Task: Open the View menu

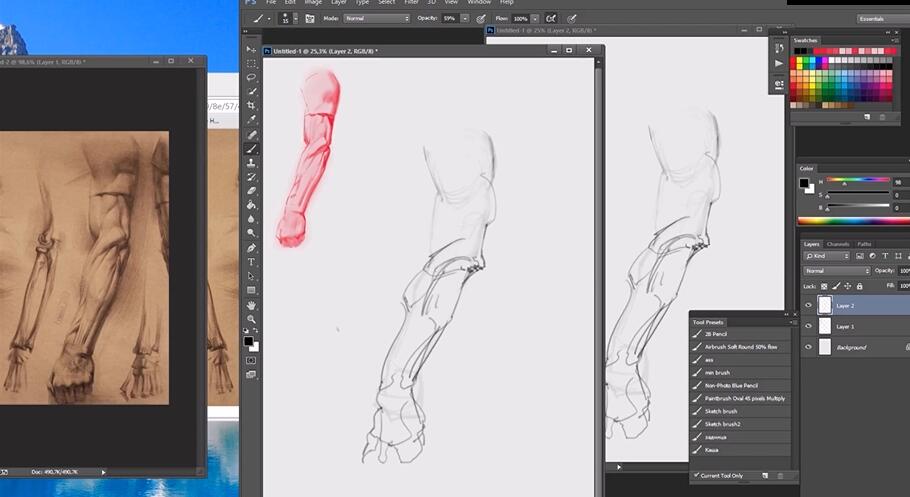Action: click(451, 2)
